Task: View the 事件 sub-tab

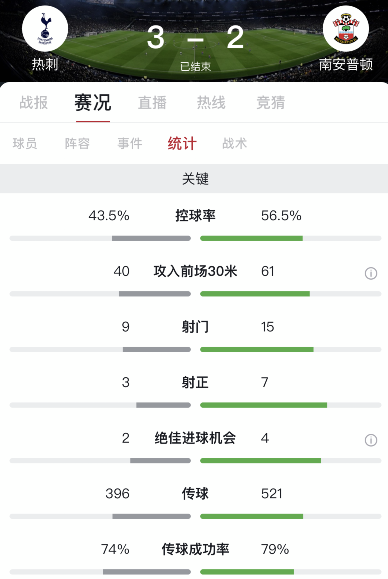Action: (130, 143)
